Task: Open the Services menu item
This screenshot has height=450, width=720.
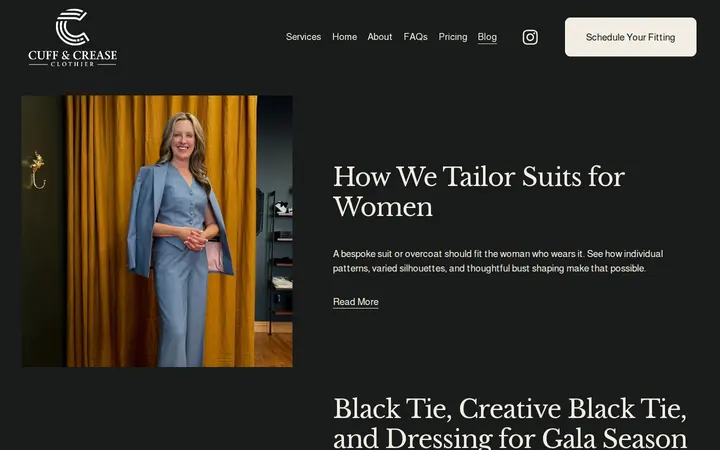Action: (x=303, y=37)
